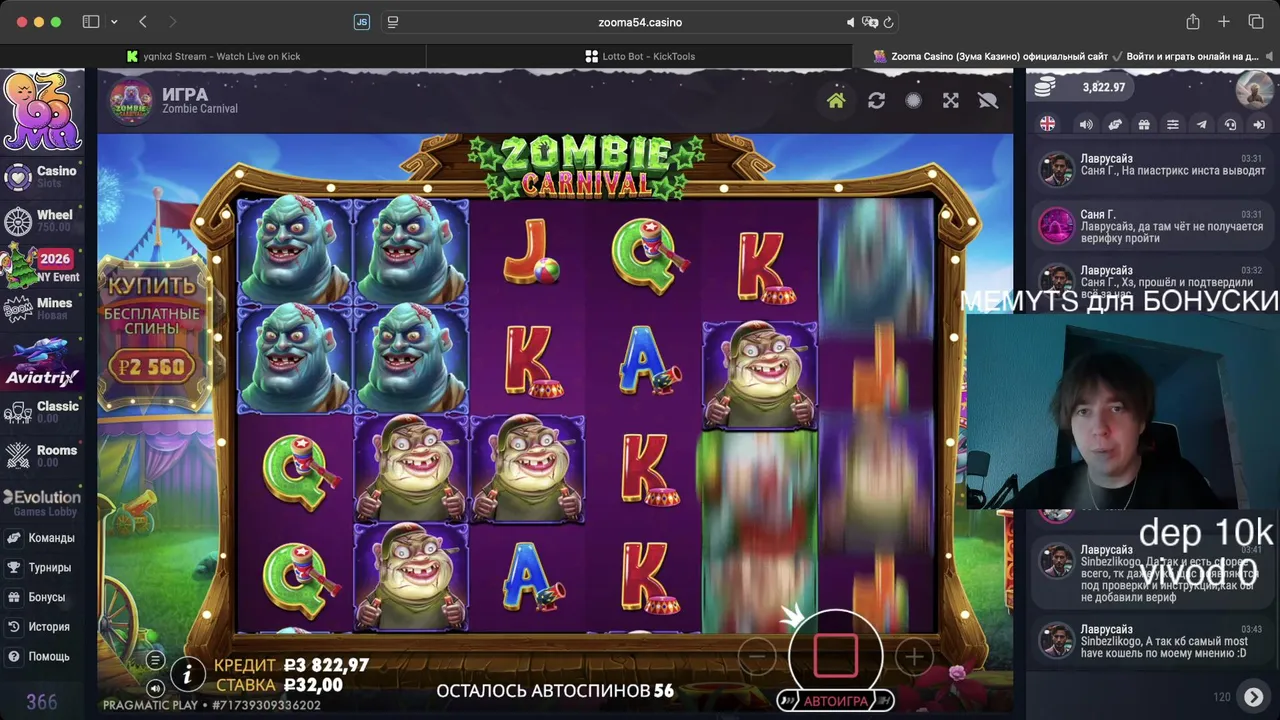
Task: Log out using the exit arrow icon
Action: (1259, 124)
